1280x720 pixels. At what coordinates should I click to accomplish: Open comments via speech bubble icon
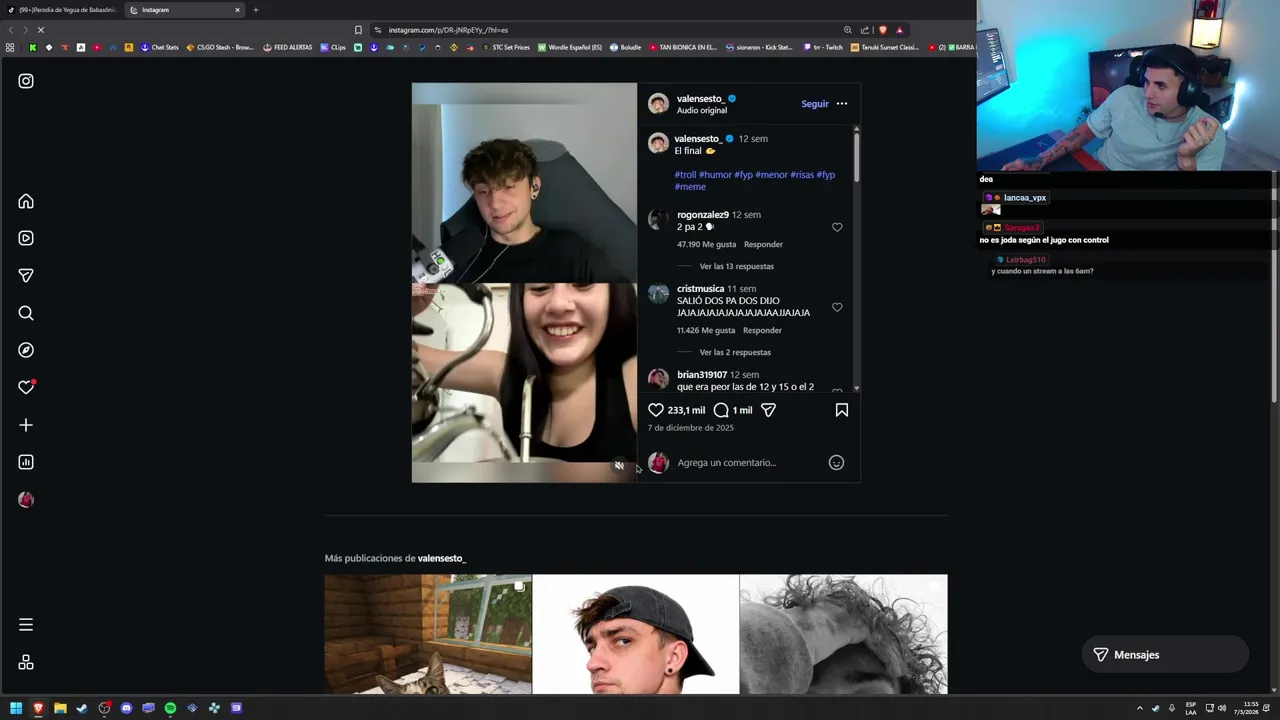[721, 410]
